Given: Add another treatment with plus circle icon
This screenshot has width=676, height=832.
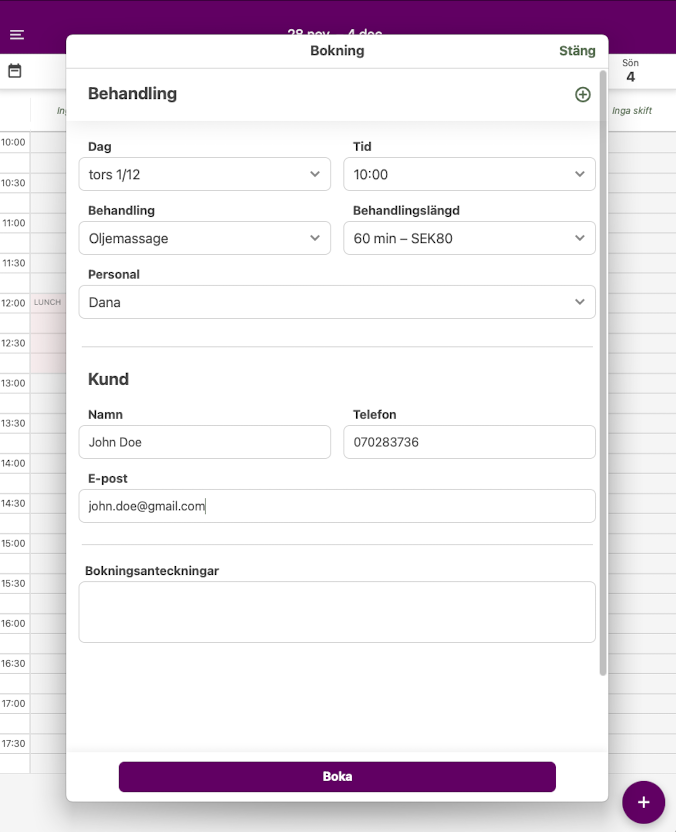Looking at the screenshot, I should pyautogui.click(x=583, y=94).
